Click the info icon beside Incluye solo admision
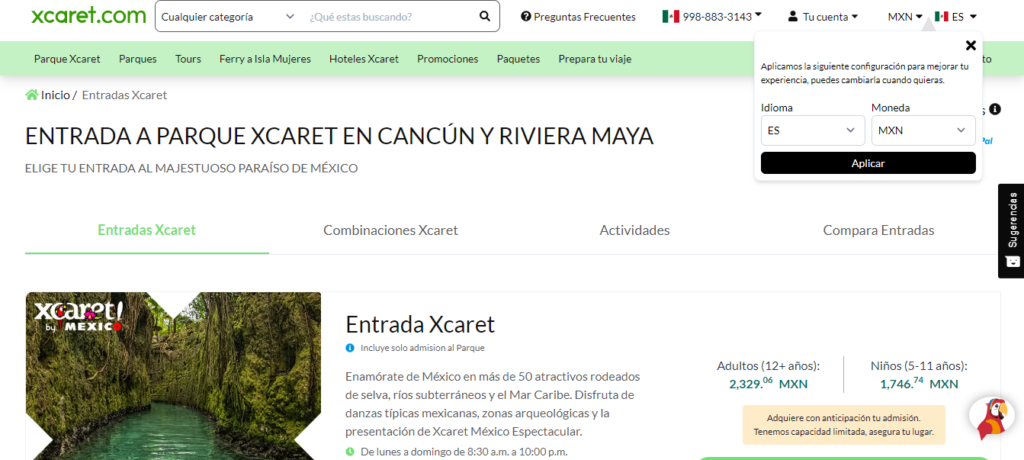 pos(350,348)
